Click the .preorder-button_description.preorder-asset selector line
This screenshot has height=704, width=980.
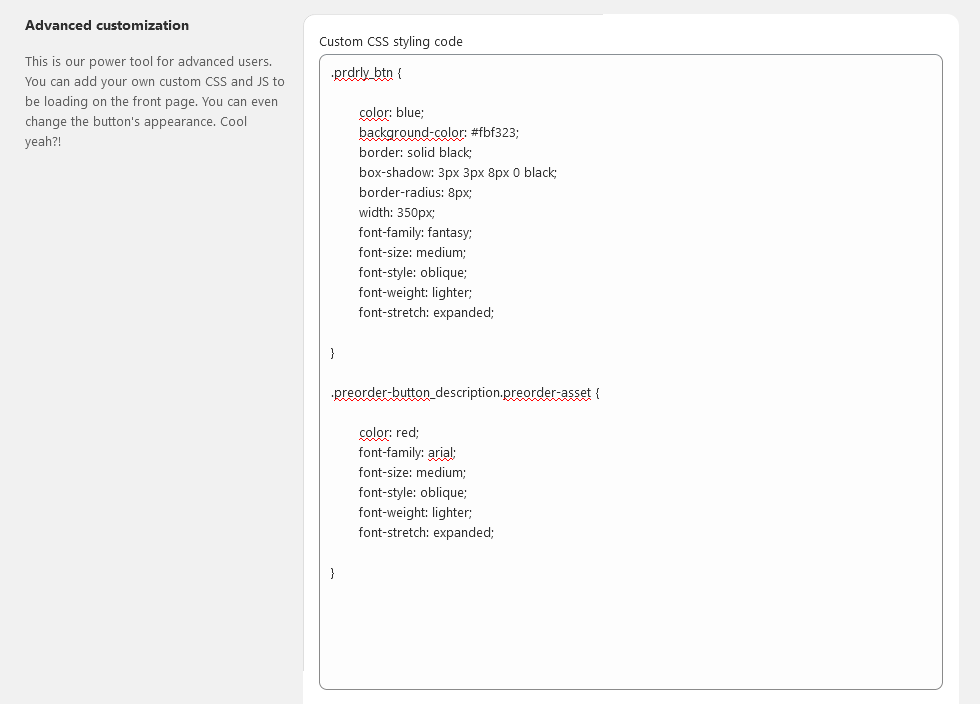pos(465,393)
